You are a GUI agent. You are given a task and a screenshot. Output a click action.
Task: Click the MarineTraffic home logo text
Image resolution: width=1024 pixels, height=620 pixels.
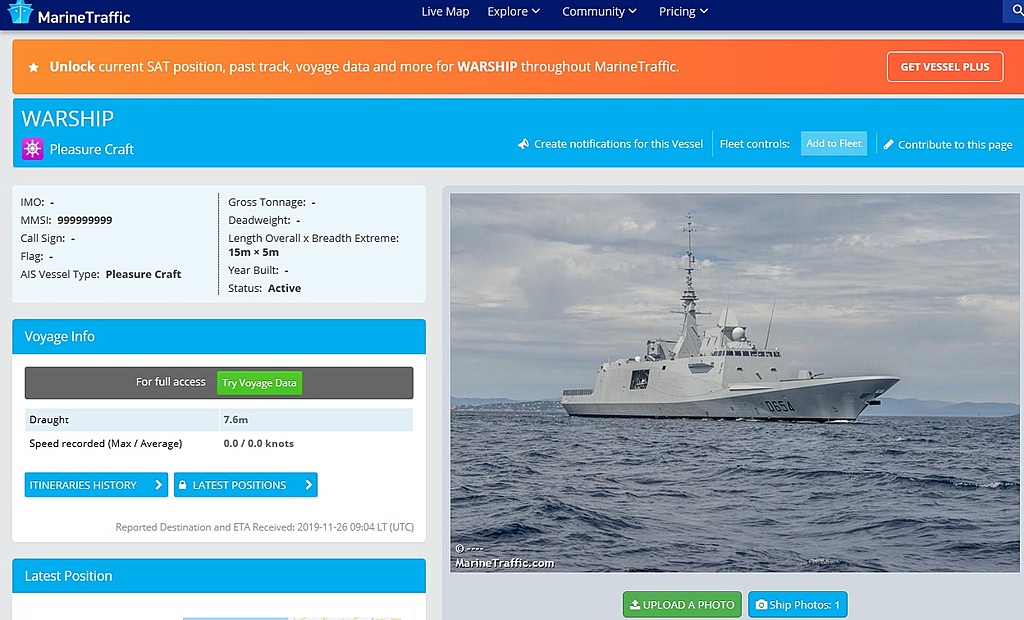tap(84, 17)
